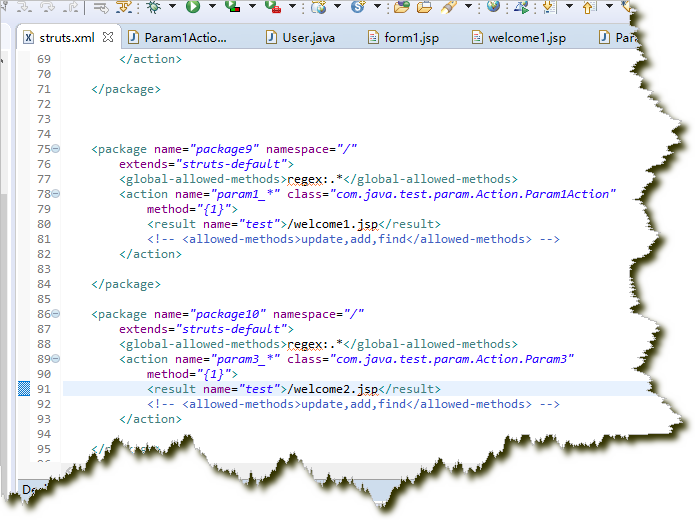Click the New Server globe icon
695x520 pixels.
[x=318, y=7]
